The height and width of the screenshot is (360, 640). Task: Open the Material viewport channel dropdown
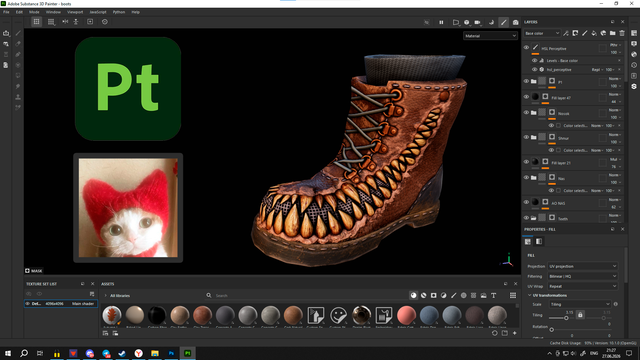(490, 36)
